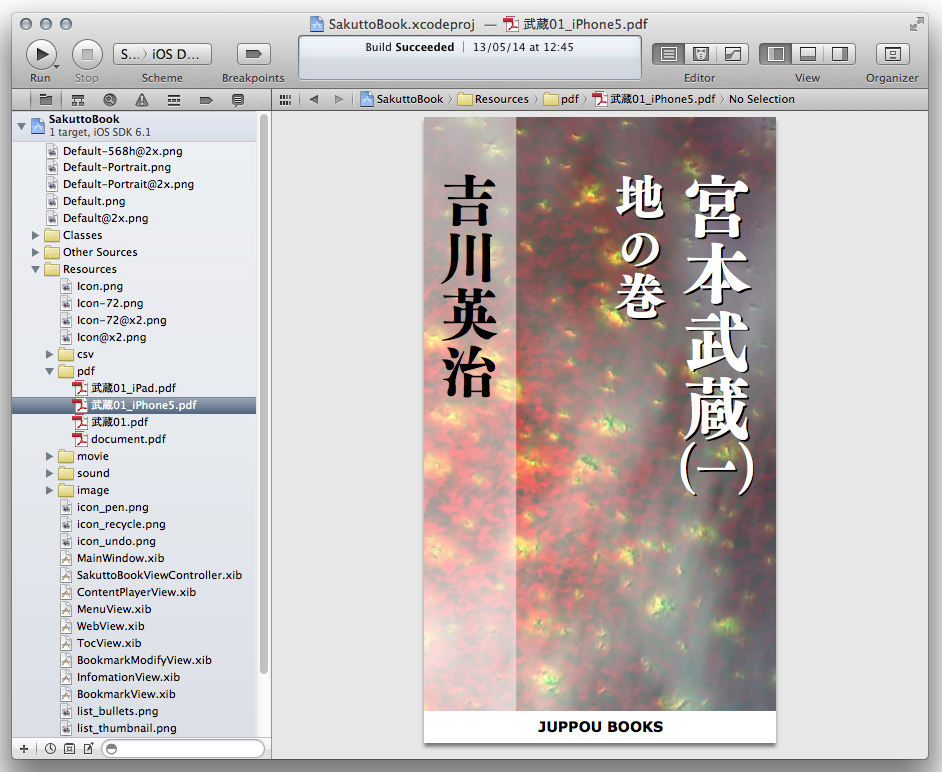Image resolution: width=942 pixels, height=772 pixels.
Task: Toggle Breakpoints in the toolbar
Action: [x=253, y=54]
